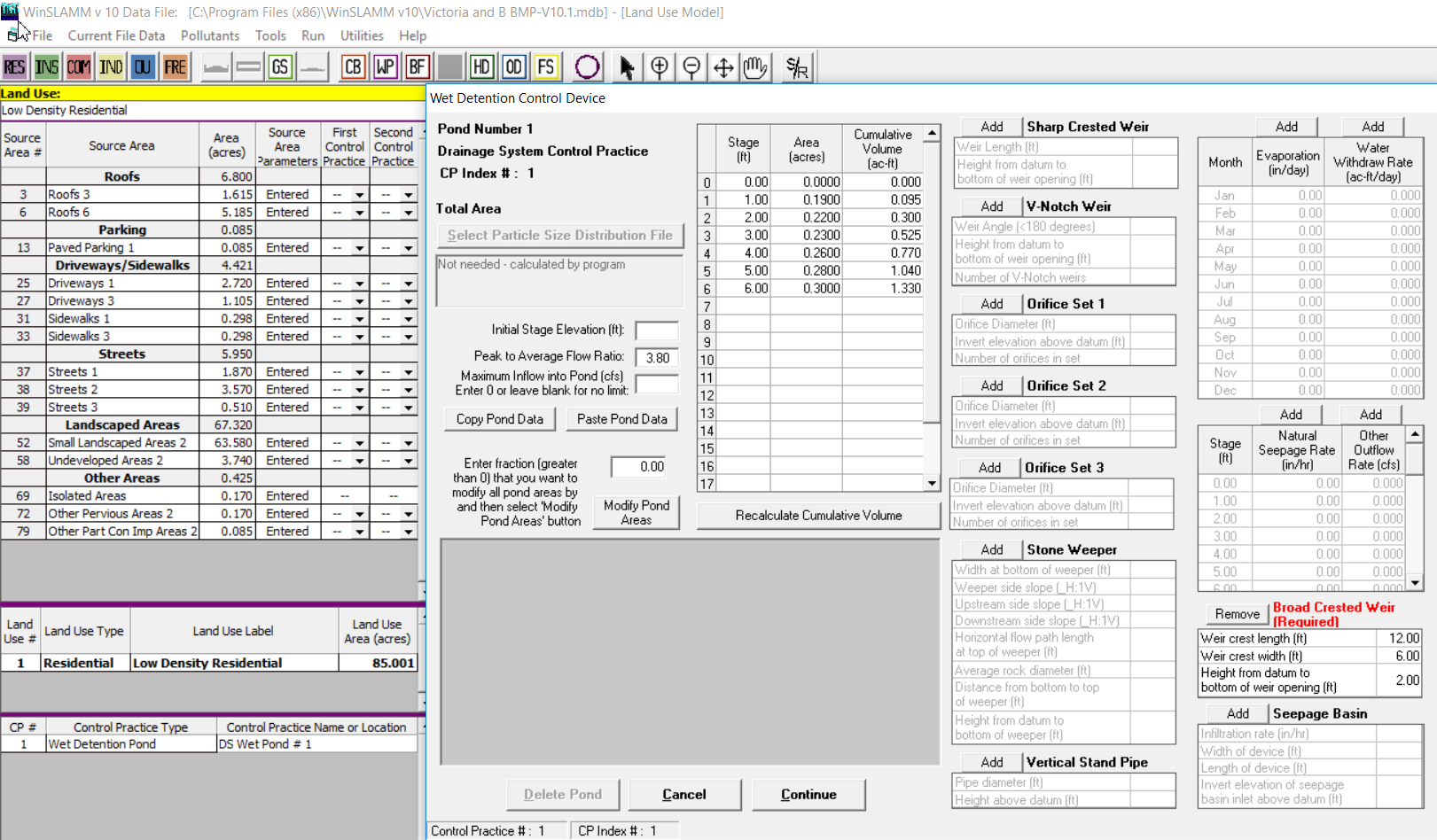This screenshot has width=1437, height=840.
Task: Open the Pollutants menu
Action: tap(210, 35)
